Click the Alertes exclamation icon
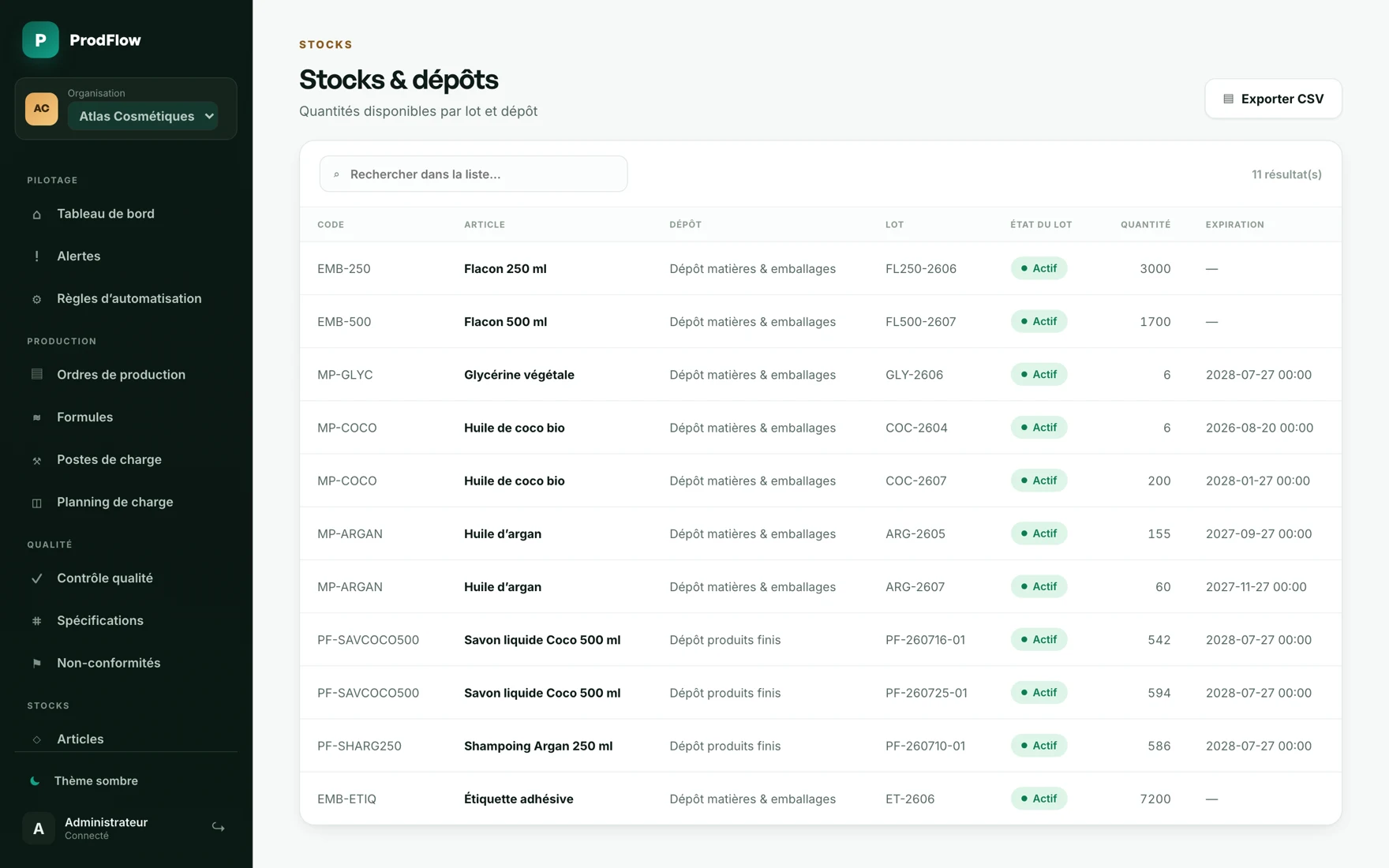Screen dimensions: 1389x868 36,256
